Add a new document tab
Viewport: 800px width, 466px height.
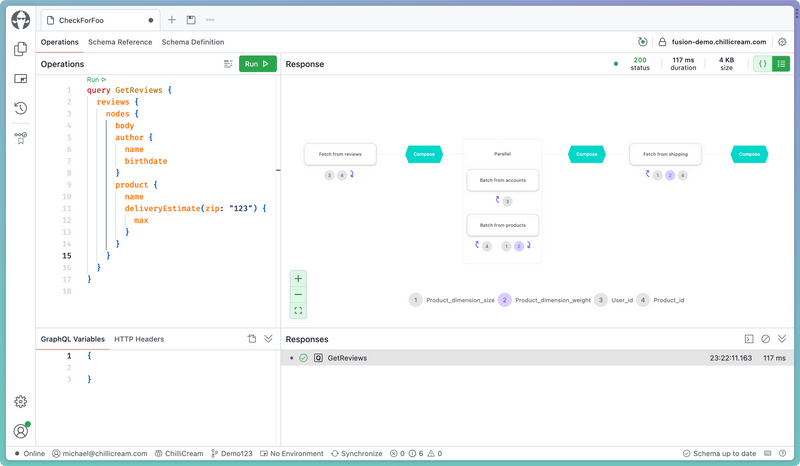pyautogui.click(x=172, y=20)
